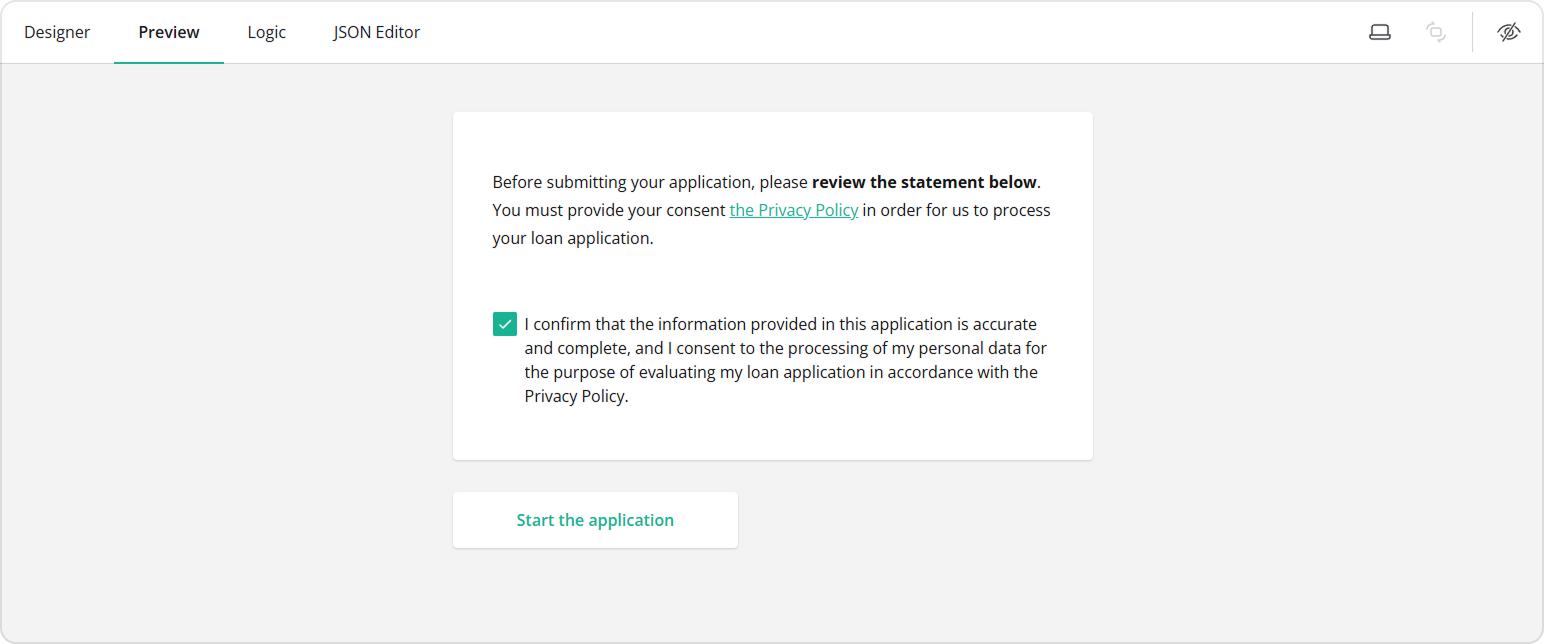Toggle the show invisible elements eye icon
Image resolution: width=1544 pixels, height=644 pixels.
tap(1510, 31)
